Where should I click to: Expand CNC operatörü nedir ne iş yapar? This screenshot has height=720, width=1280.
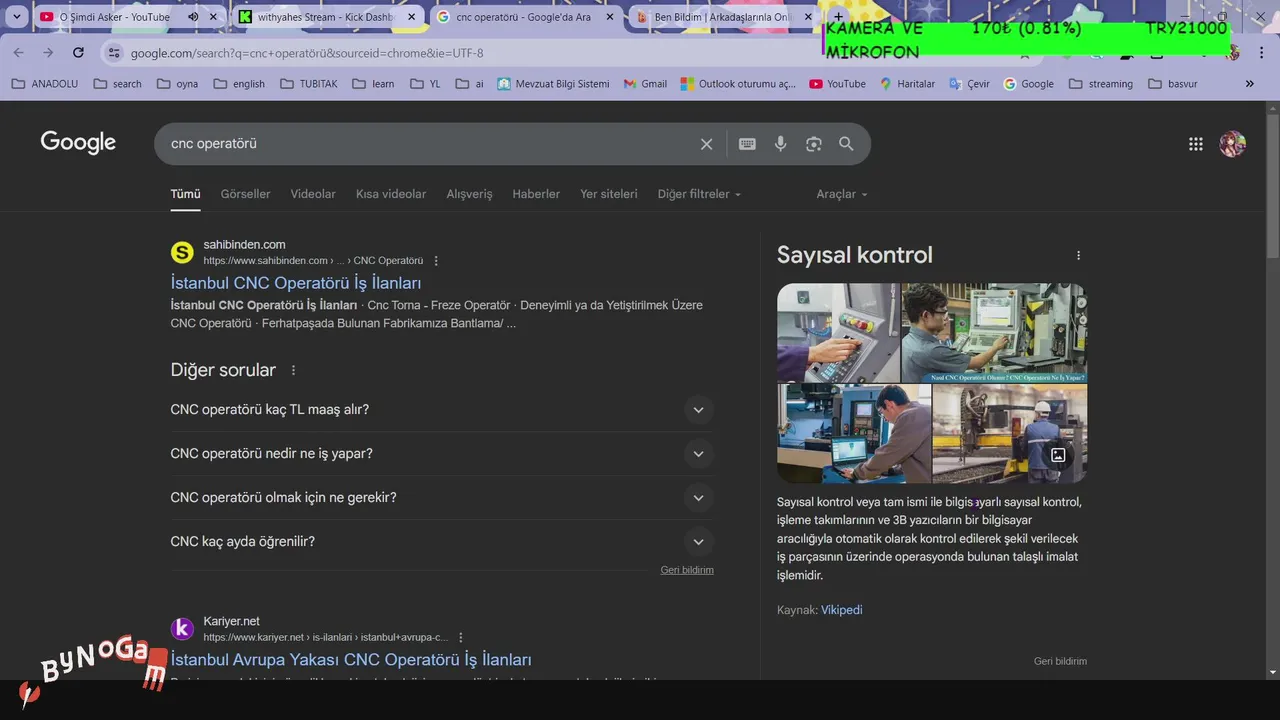point(442,453)
